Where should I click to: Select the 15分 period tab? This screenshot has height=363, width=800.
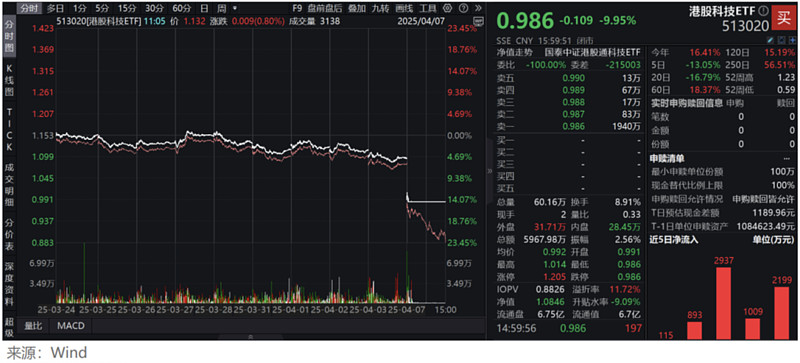[126, 9]
